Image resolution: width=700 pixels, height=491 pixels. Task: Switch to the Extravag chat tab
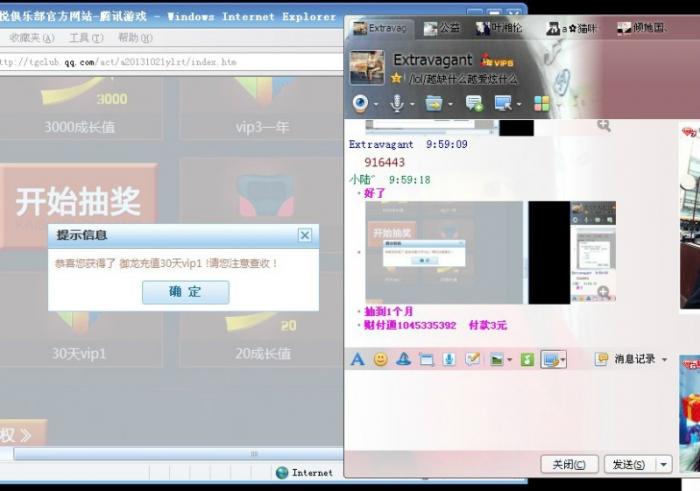click(379, 28)
